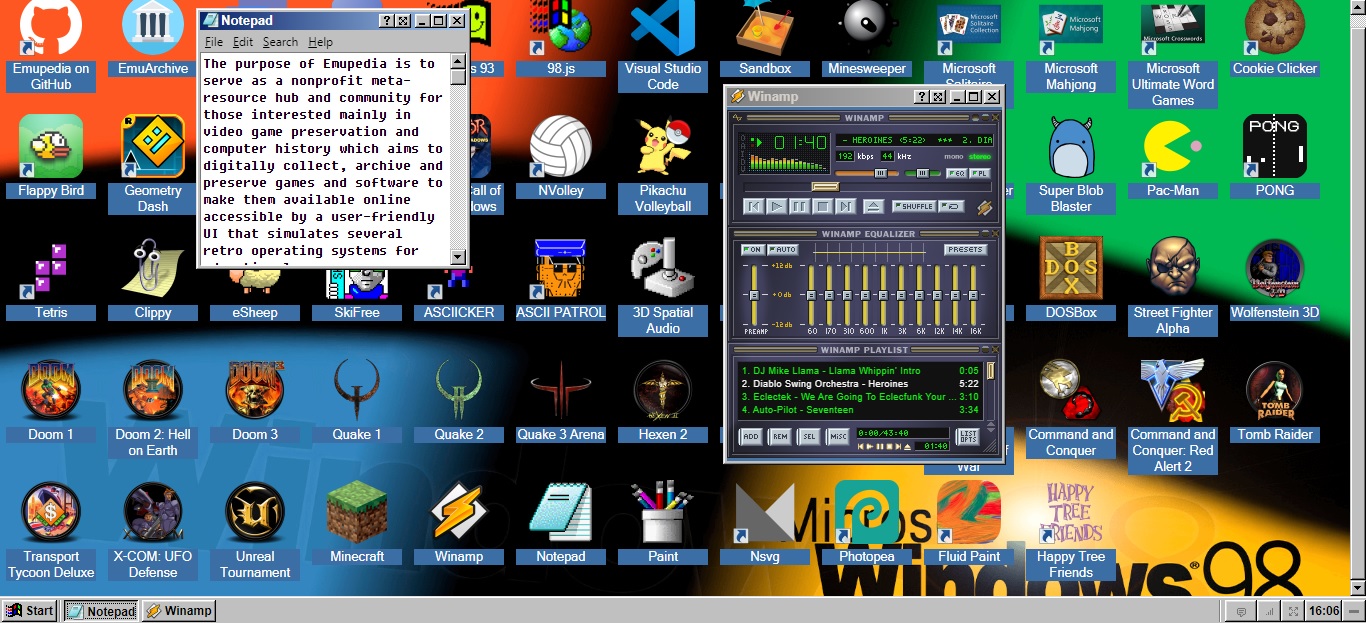Toggle AUTO in the Winamp equalizer
Viewport: 1366px width, 623px height.
click(784, 250)
